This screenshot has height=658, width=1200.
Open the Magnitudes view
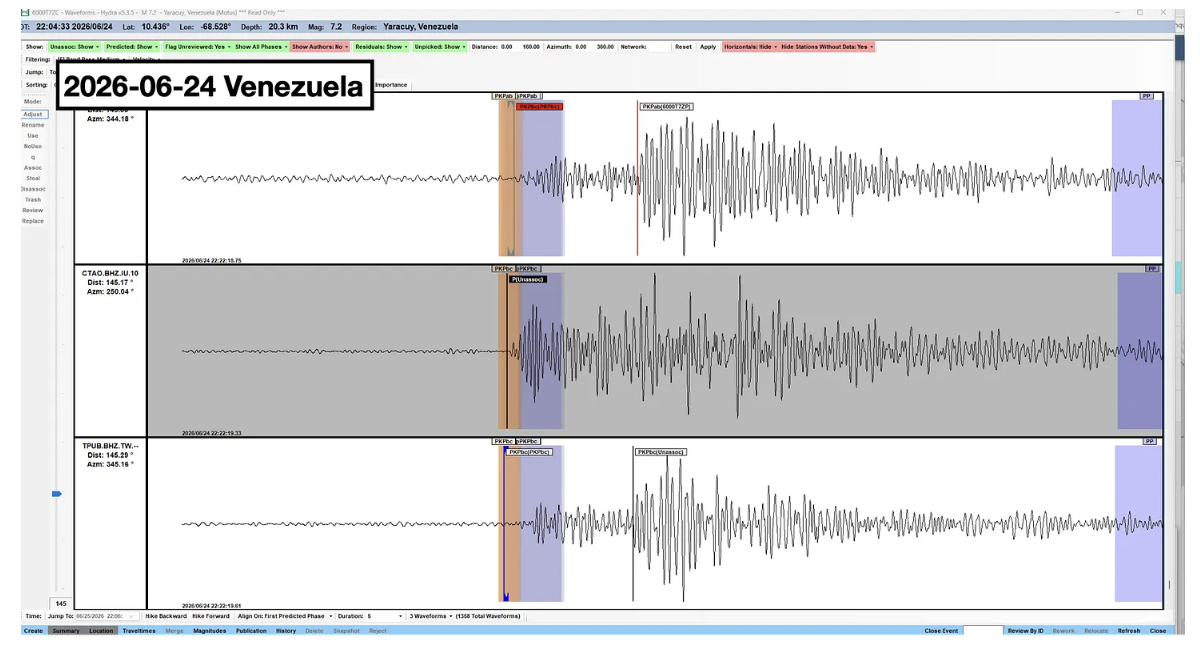[x=210, y=631]
